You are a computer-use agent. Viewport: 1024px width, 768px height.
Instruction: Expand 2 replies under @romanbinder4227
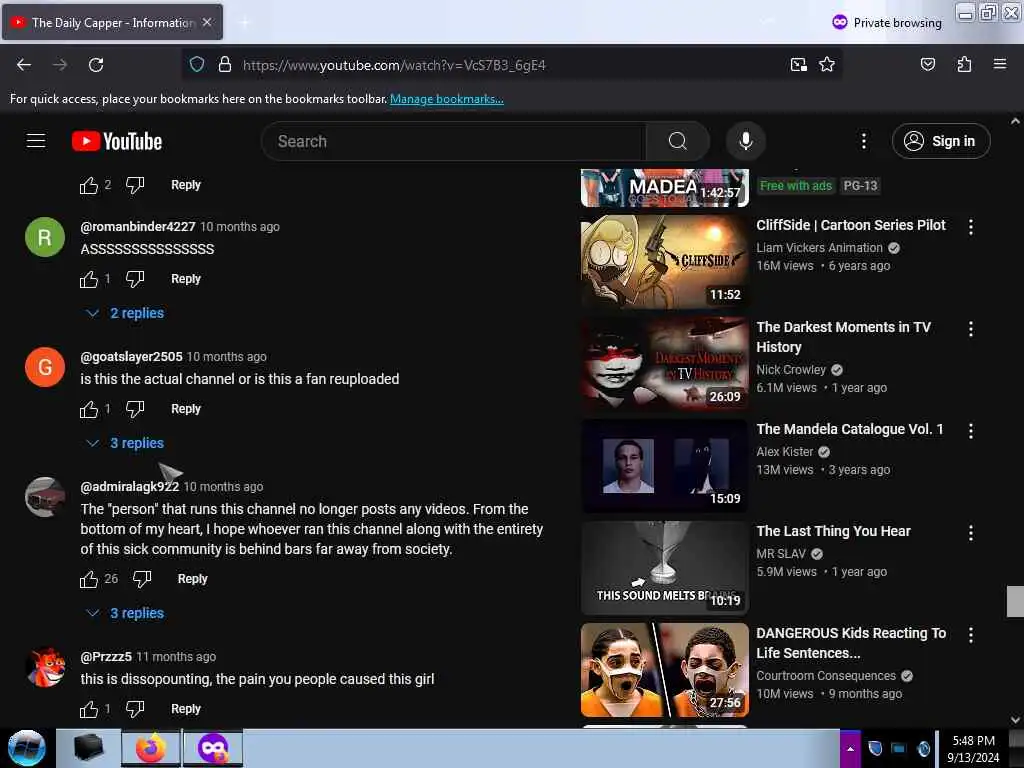125,313
